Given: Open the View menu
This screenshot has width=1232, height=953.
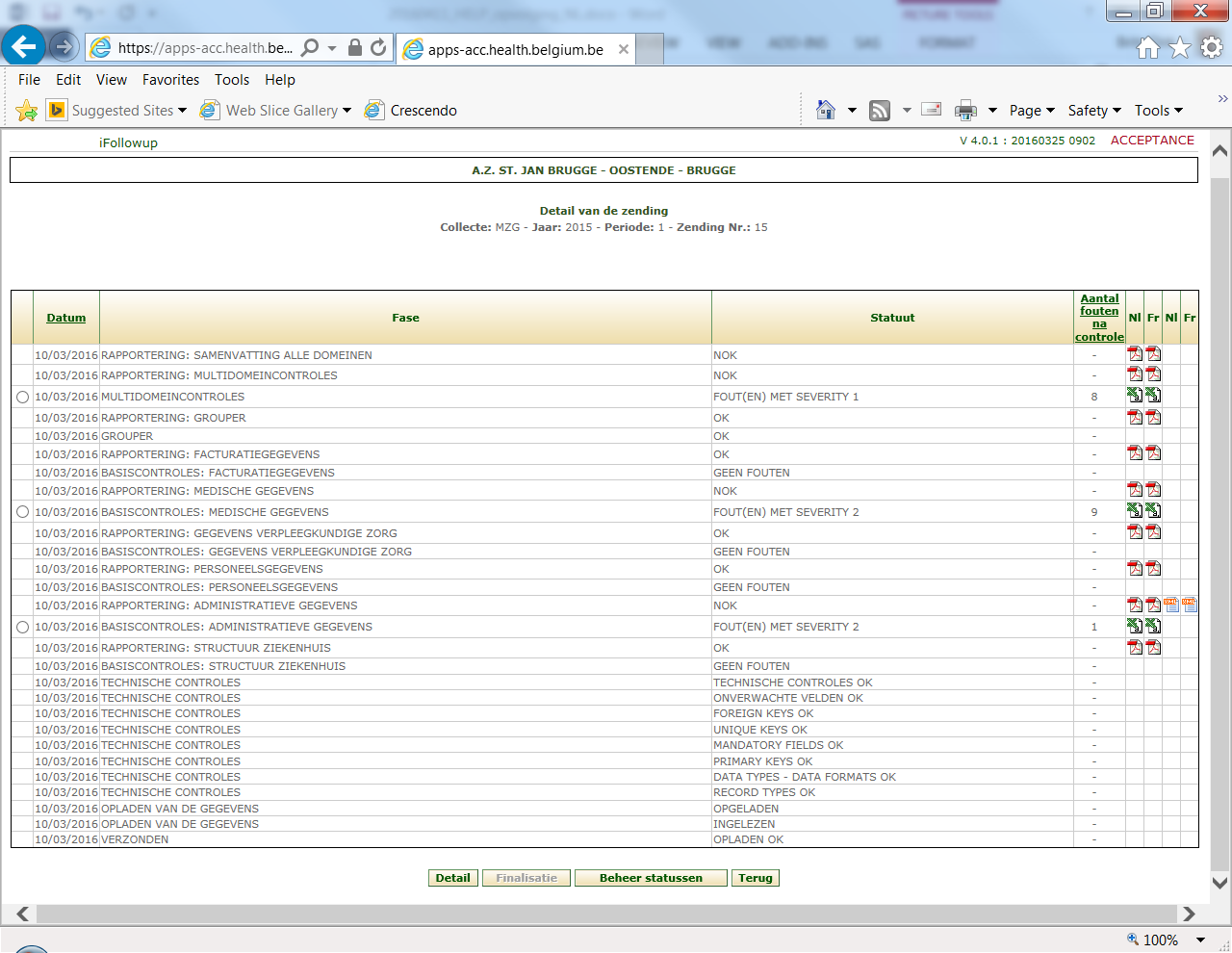Looking at the screenshot, I should tap(112, 80).
